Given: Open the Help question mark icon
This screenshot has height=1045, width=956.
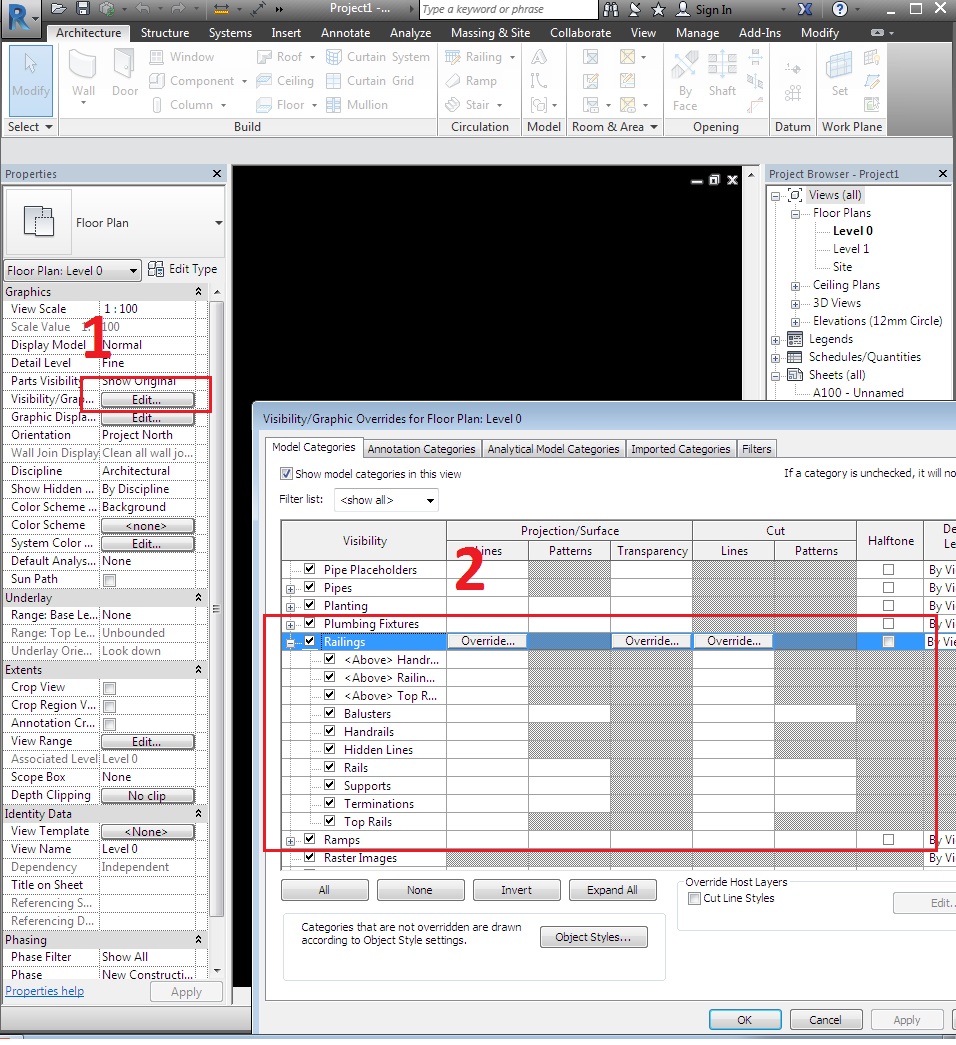Looking at the screenshot, I should (840, 9).
